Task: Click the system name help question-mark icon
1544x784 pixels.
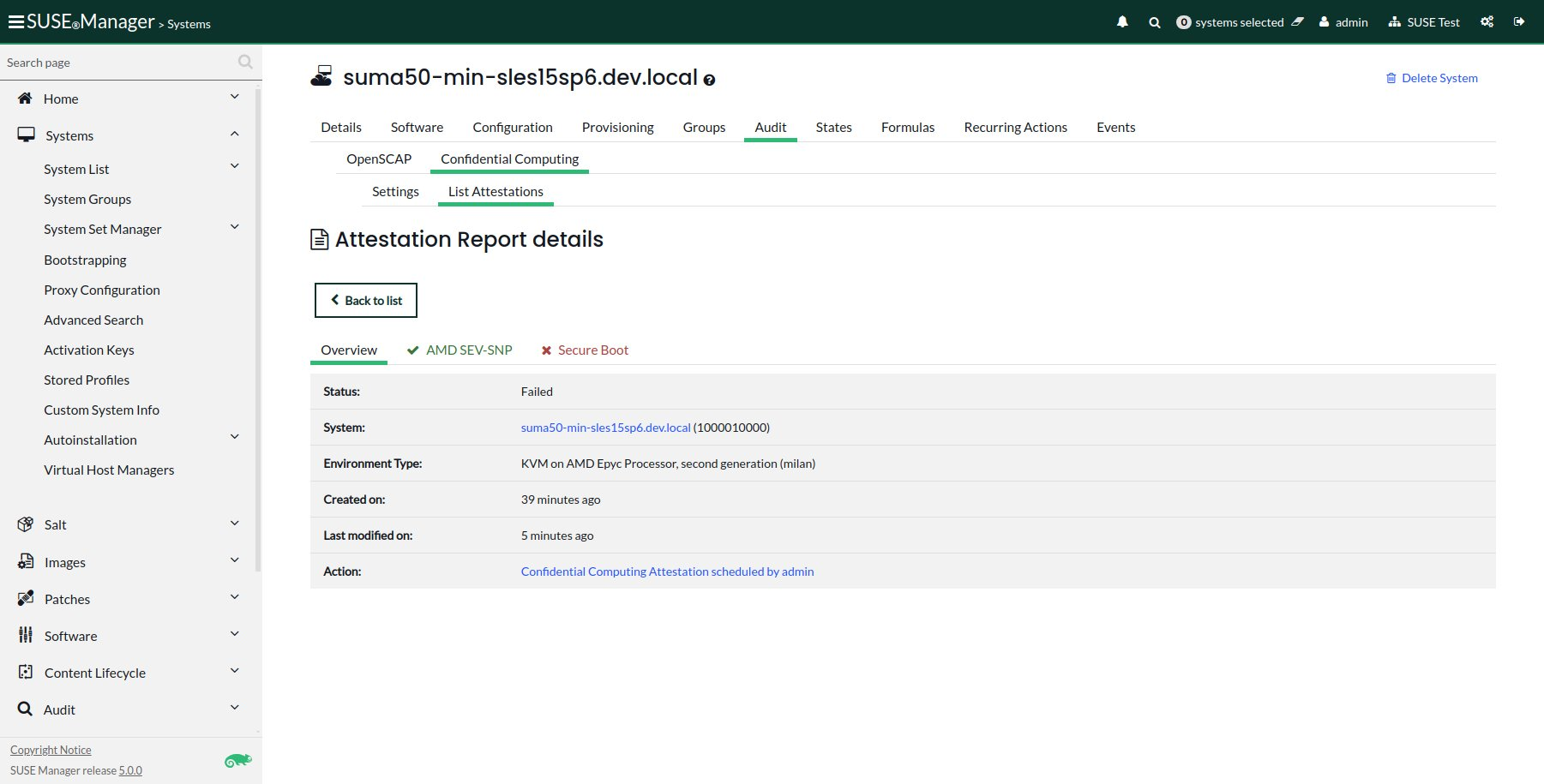Action: [x=709, y=80]
